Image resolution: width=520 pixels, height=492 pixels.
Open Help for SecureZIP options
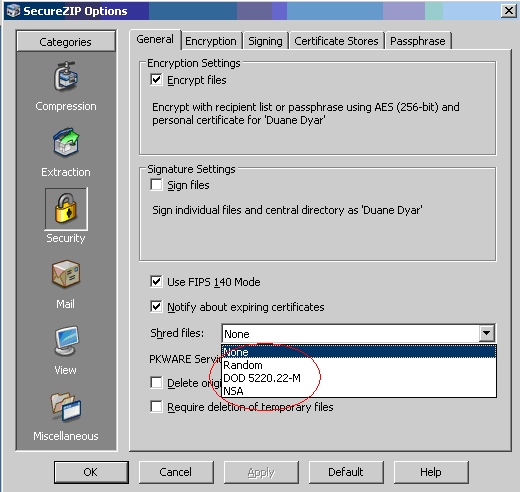pos(431,472)
